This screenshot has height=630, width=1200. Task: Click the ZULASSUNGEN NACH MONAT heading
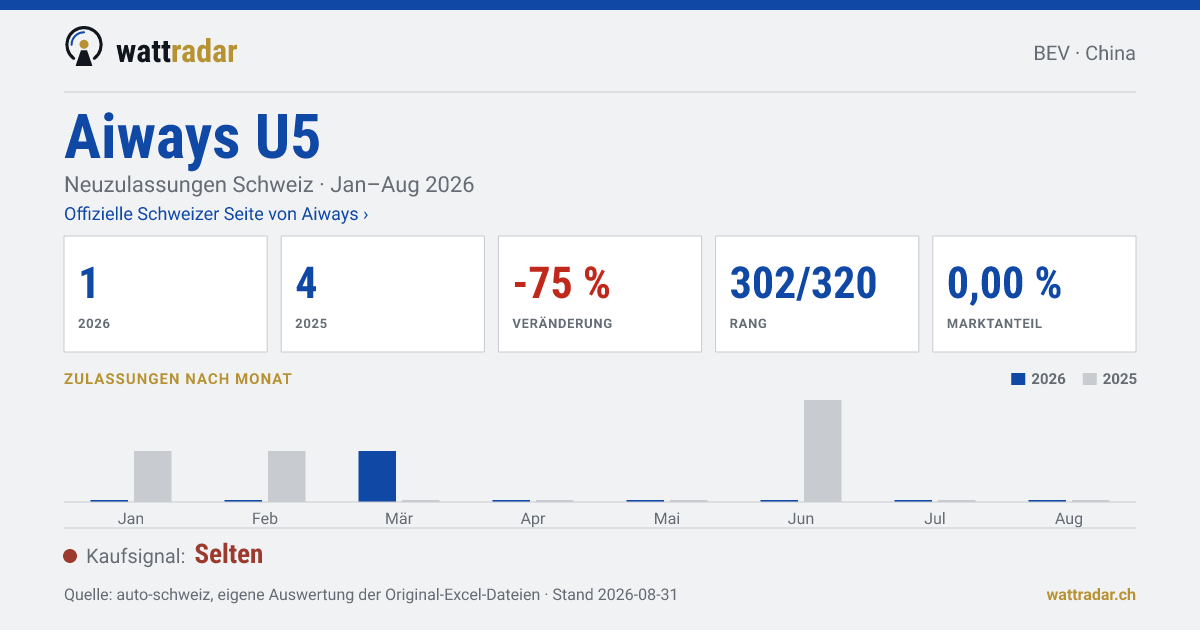178,379
